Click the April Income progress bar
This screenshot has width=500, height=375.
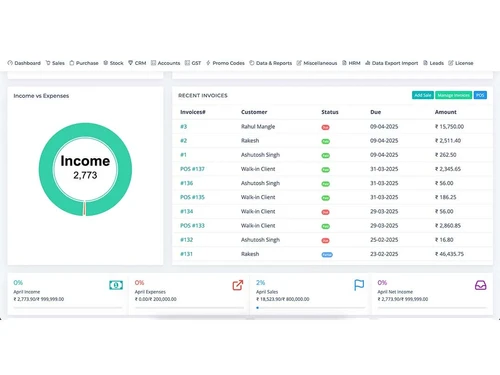point(68,308)
